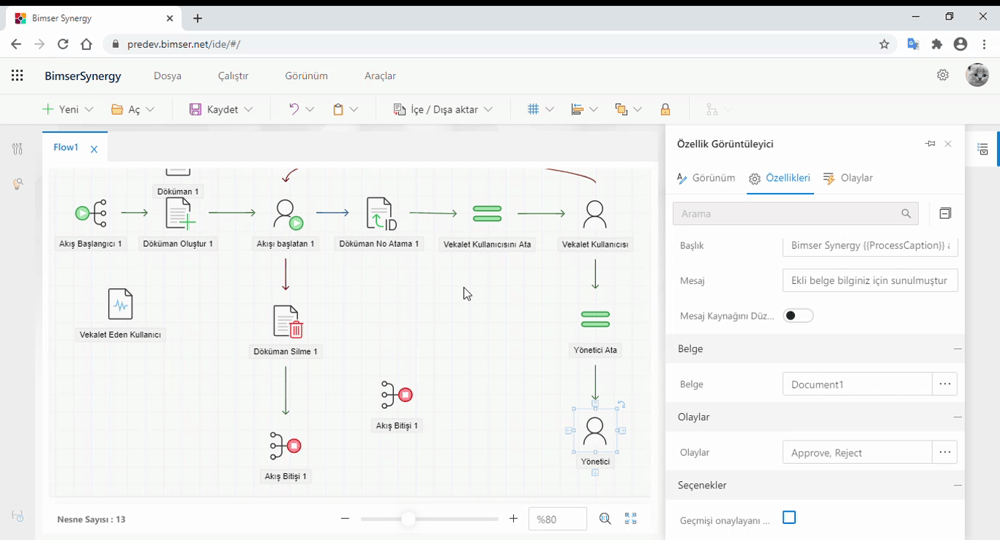Click the Başlık input field
The width and height of the screenshot is (1000, 540).
pos(870,245)
